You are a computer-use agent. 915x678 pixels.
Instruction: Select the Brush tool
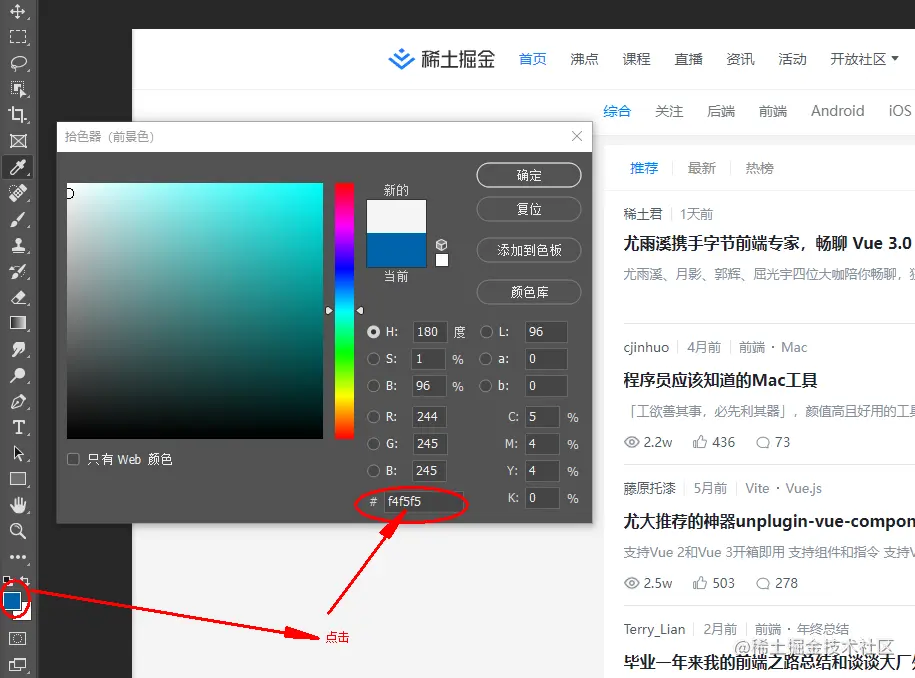coord(18,219)
